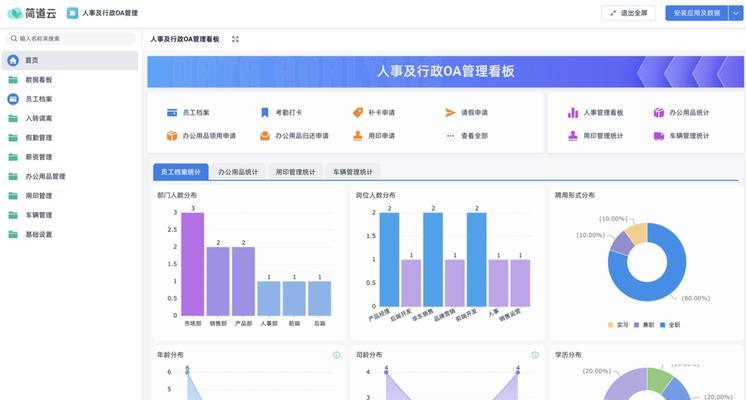
Task: Click the 安装应用及数据 button
Action: (x=697, y=13)
